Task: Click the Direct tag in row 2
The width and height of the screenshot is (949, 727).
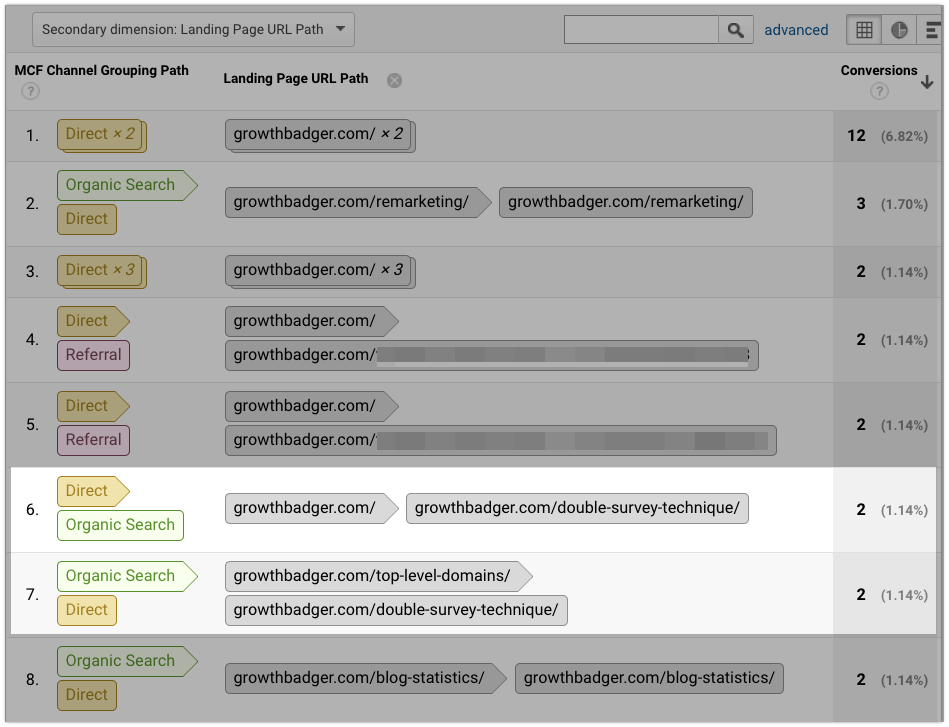Action: [x=87, y=219]
